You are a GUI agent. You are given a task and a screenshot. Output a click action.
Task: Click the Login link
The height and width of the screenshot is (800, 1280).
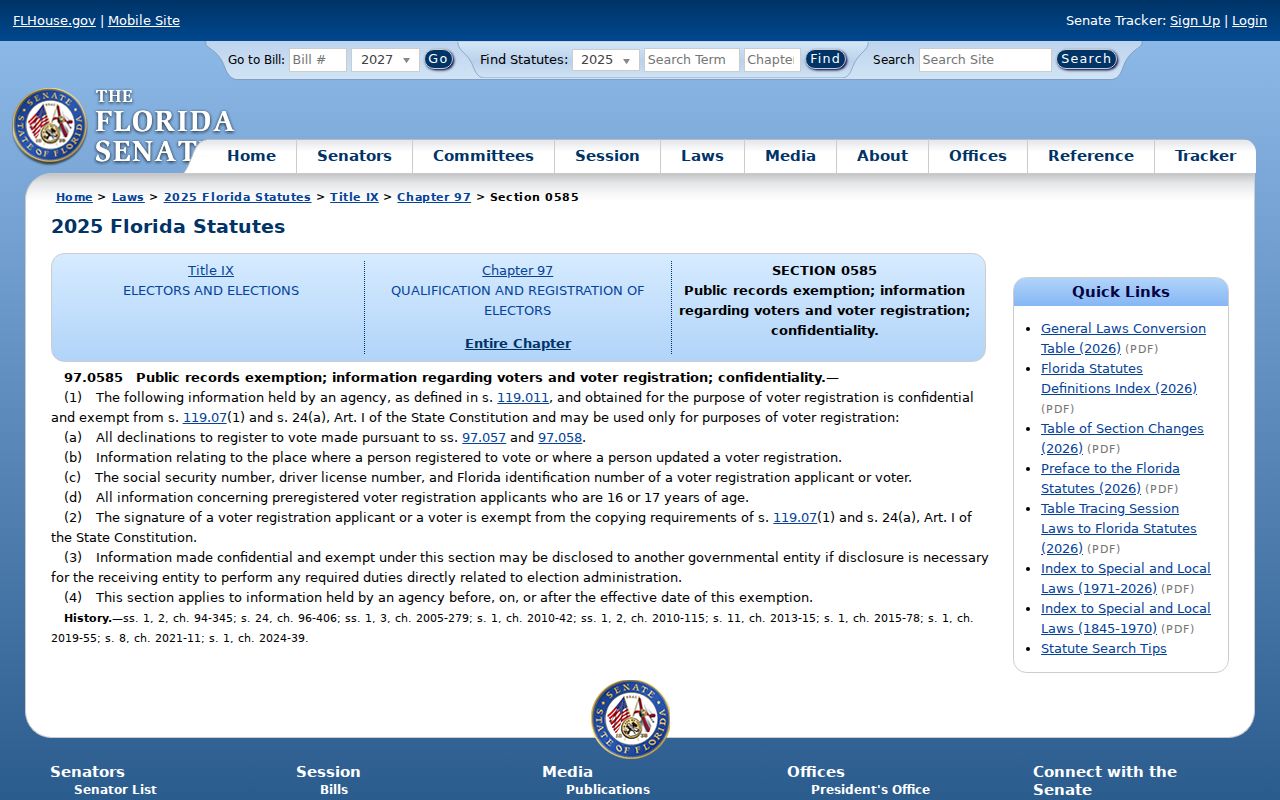tap(1249, 21)
